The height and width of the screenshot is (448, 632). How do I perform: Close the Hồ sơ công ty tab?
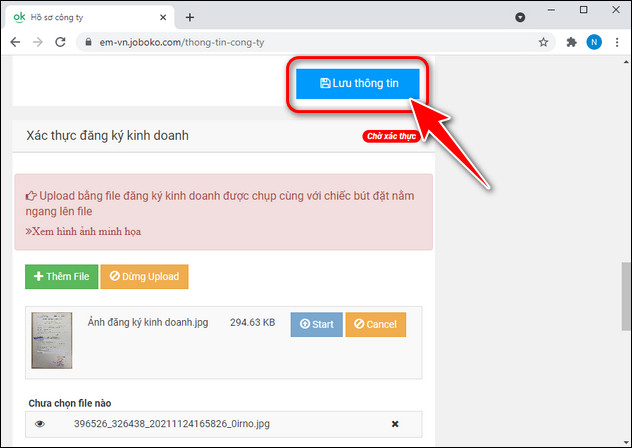click(163, 17)
